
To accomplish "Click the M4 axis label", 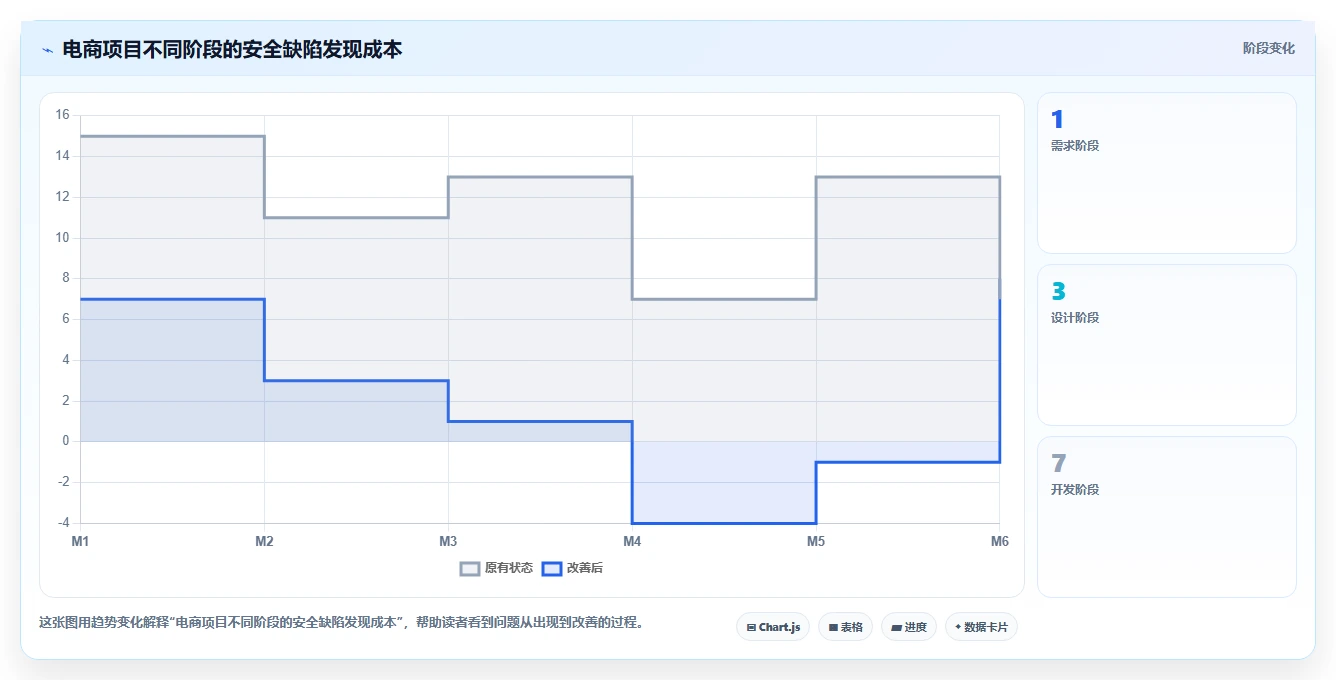I will coord(632,541).
